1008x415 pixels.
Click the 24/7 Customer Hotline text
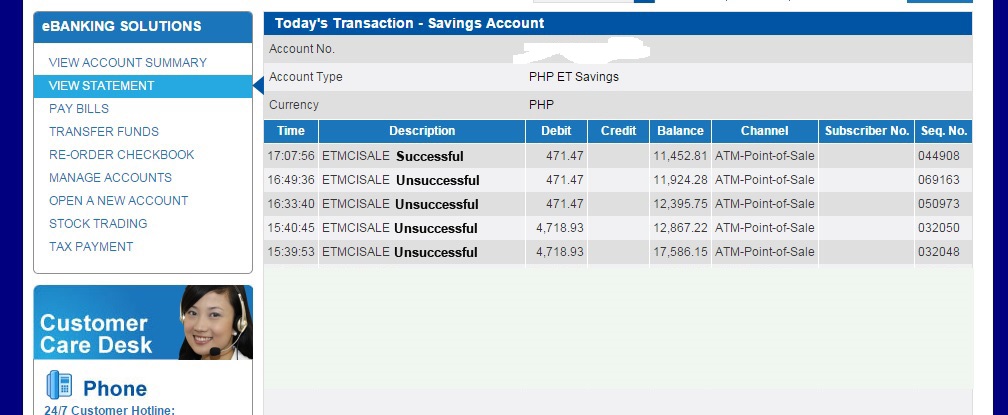tap(110, 409)
